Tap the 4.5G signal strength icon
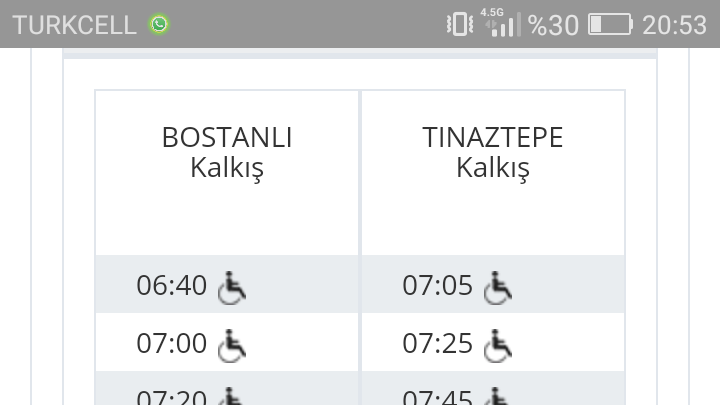 (501, 23)
